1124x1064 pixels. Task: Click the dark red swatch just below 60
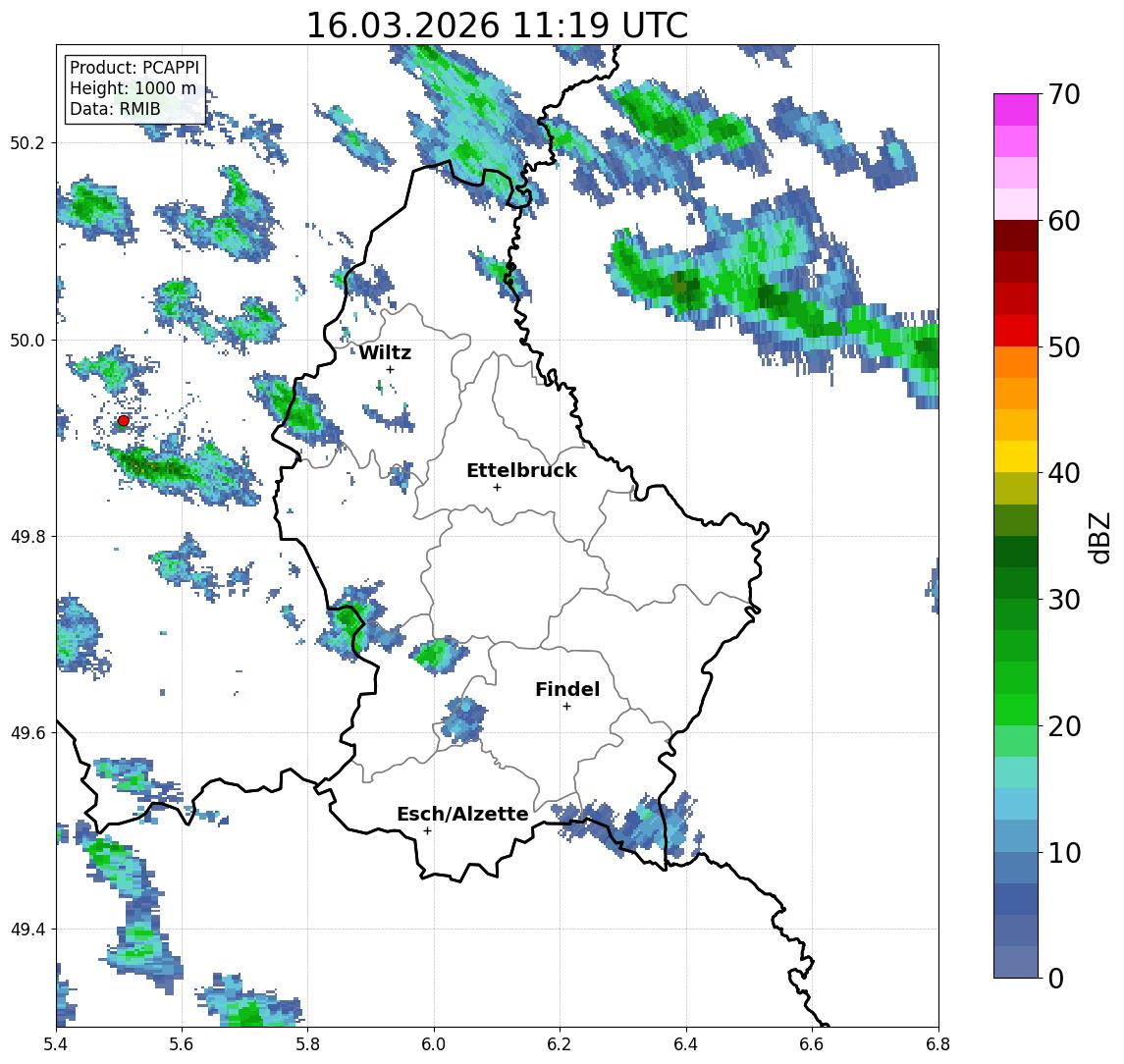1016,236
